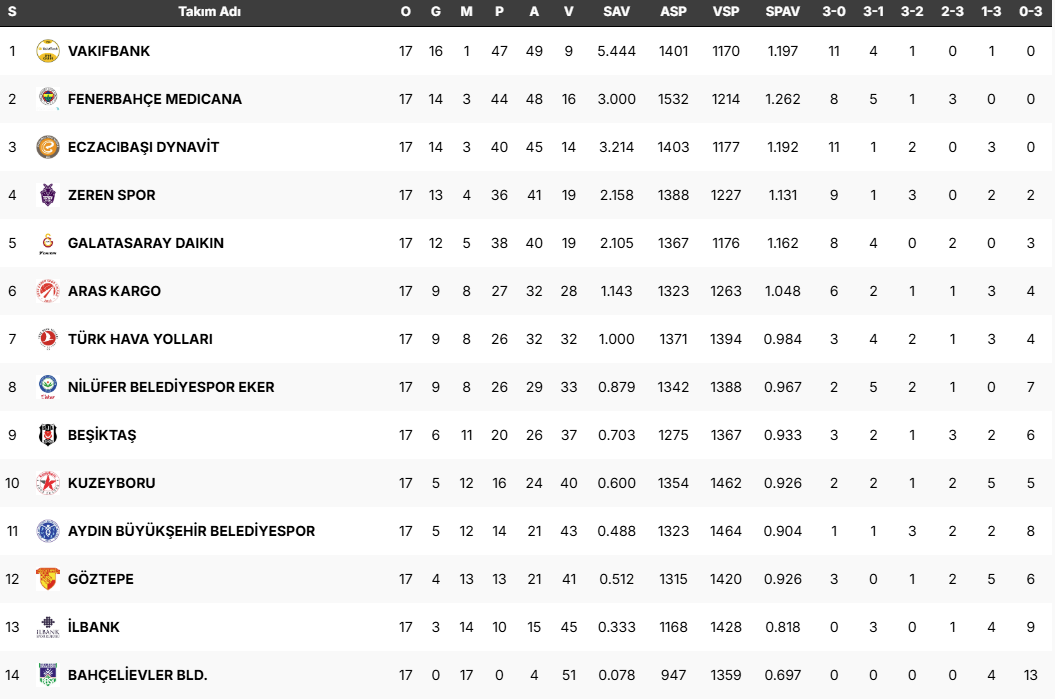This screenshot has width=1055, height=699.
Task: Click the Aras Kargo red logo
Action: (48, 291)
